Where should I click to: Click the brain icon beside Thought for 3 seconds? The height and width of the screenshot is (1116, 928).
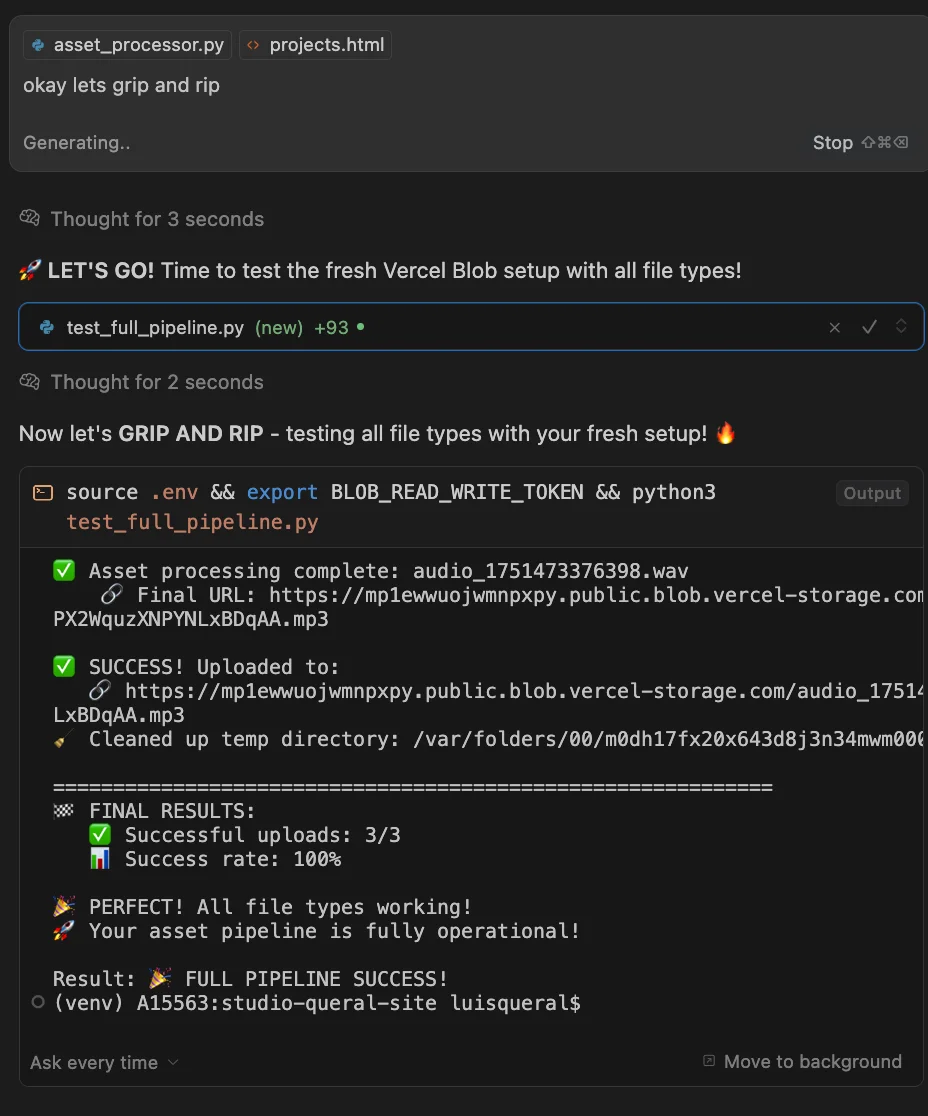click(x=29, y=218)
